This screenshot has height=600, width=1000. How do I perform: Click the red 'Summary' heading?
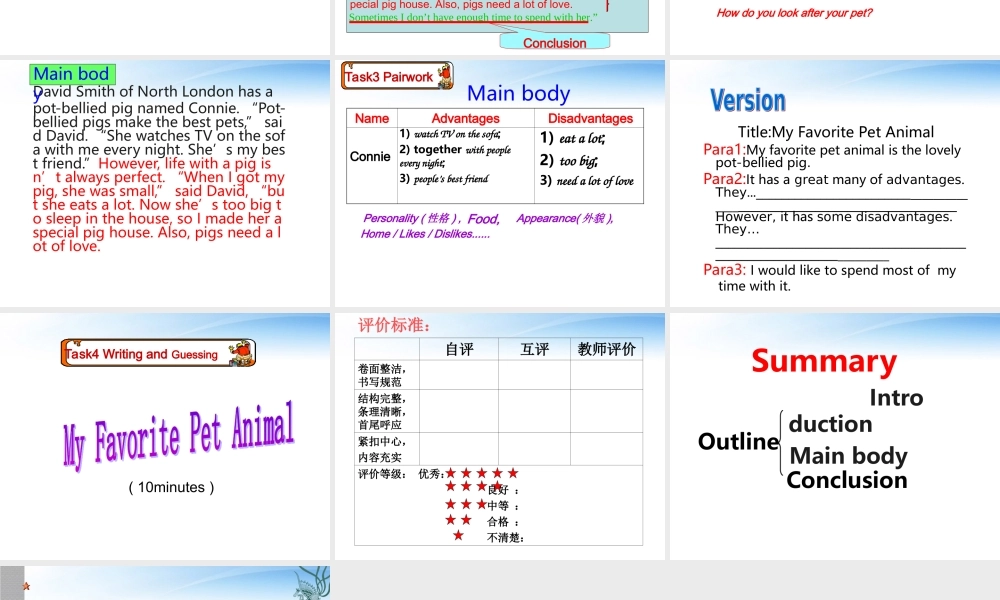click(824, 362)
